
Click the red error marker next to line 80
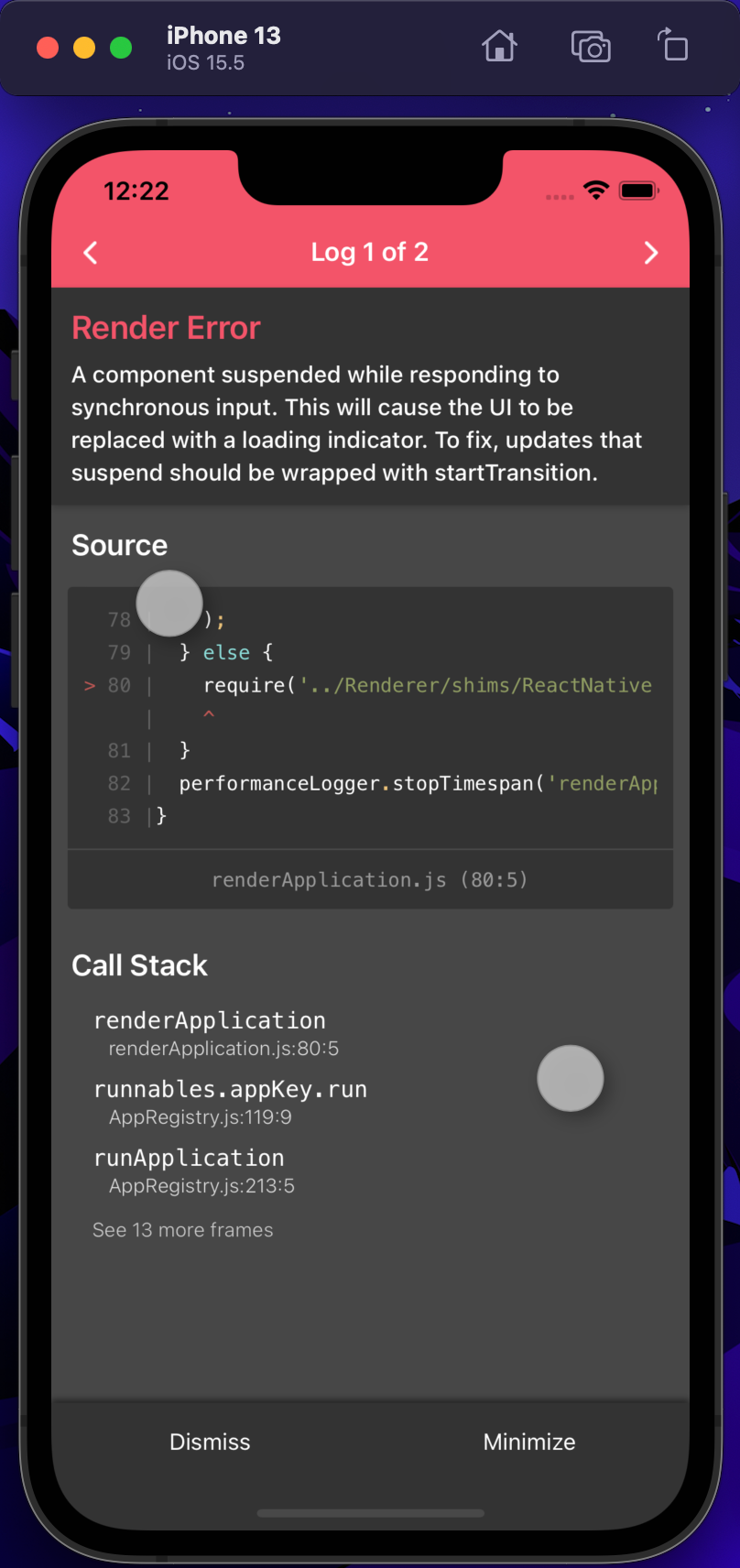click(89, 685)
